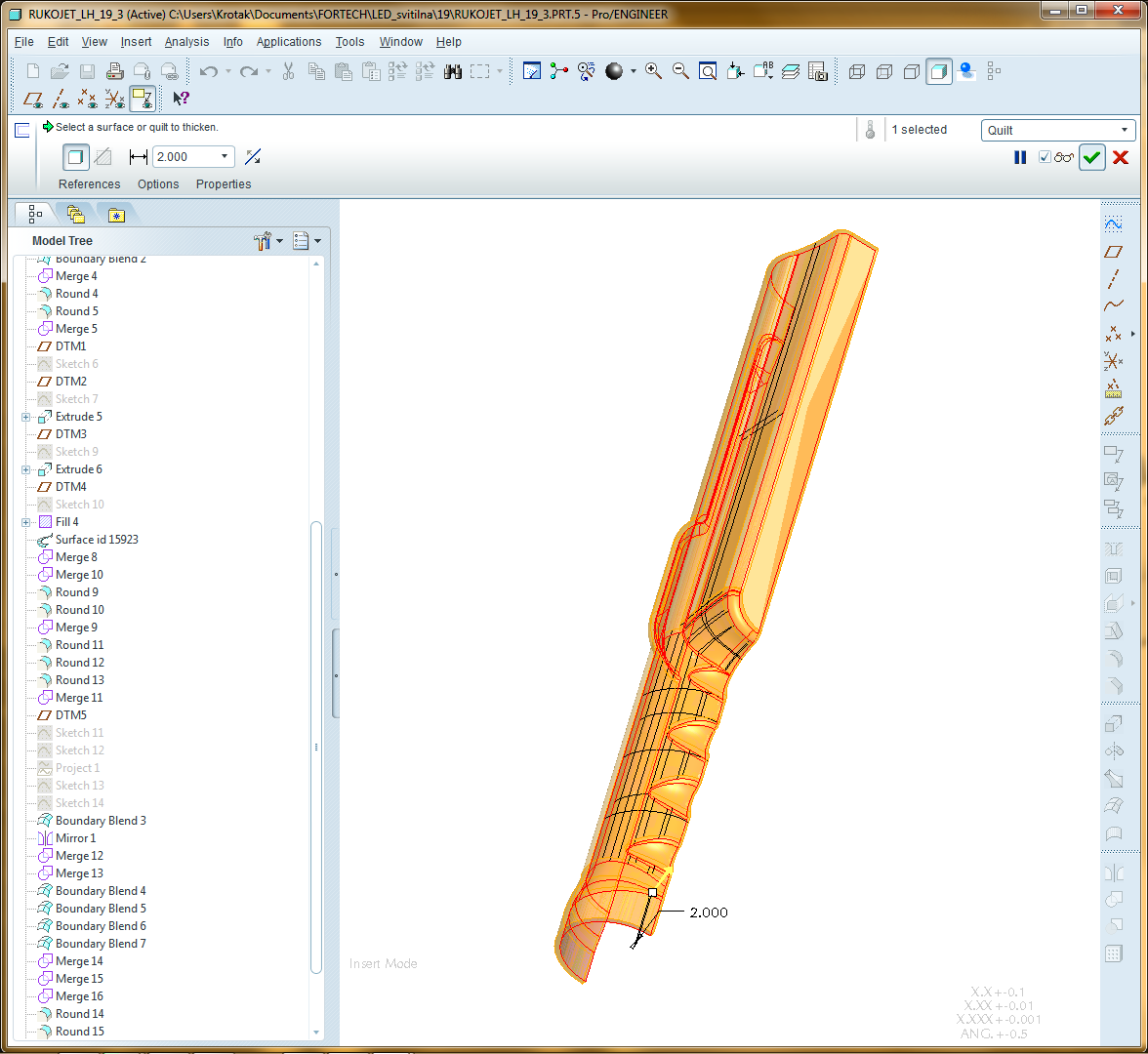Open the Model Tree Show dropdown arrow
The image size is (1148, 1054).
point(318,241)
